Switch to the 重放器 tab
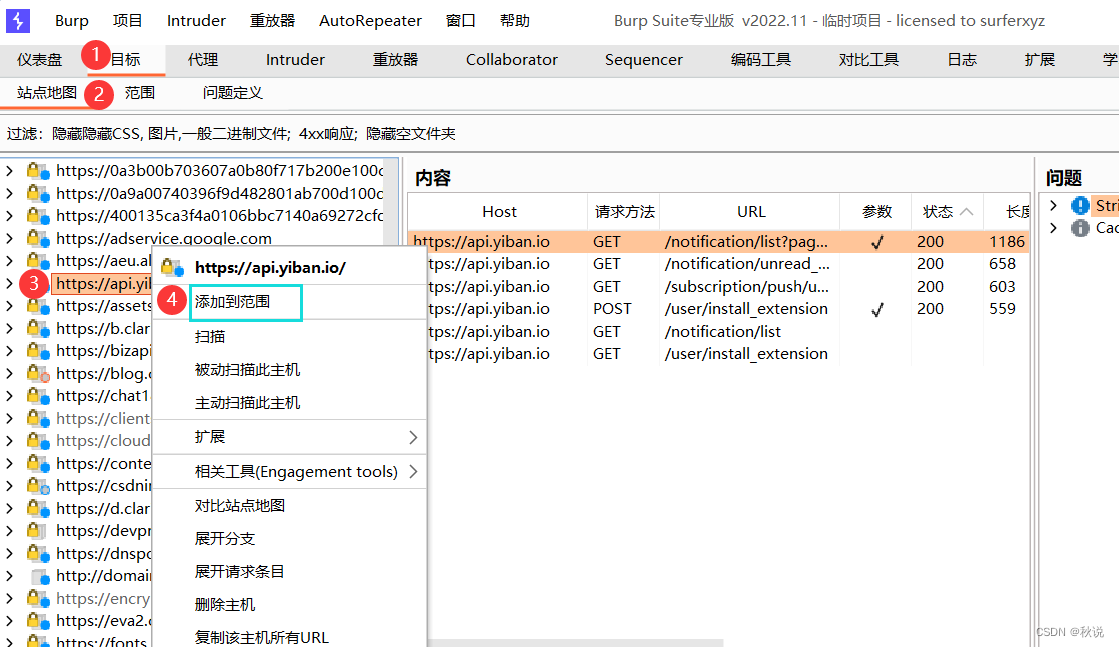The image size is (1119, 647). point(395,60)
